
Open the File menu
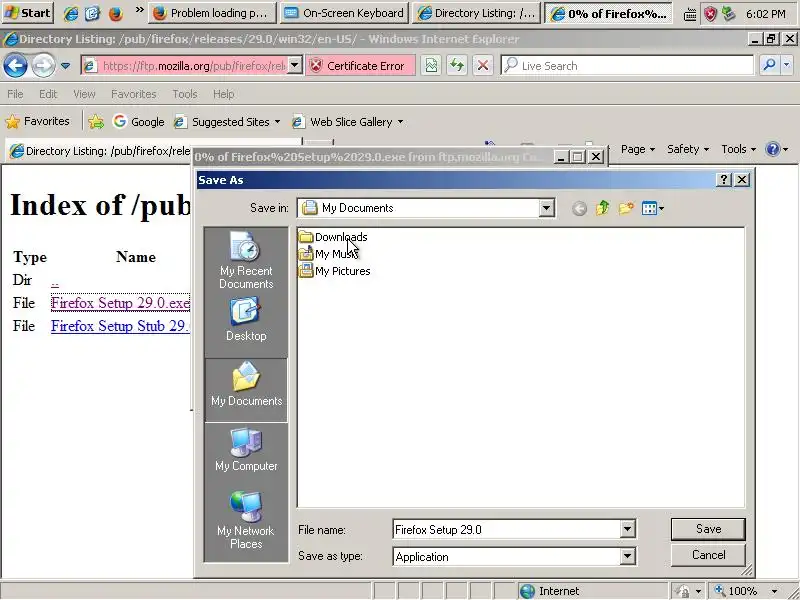click(15, 94)
